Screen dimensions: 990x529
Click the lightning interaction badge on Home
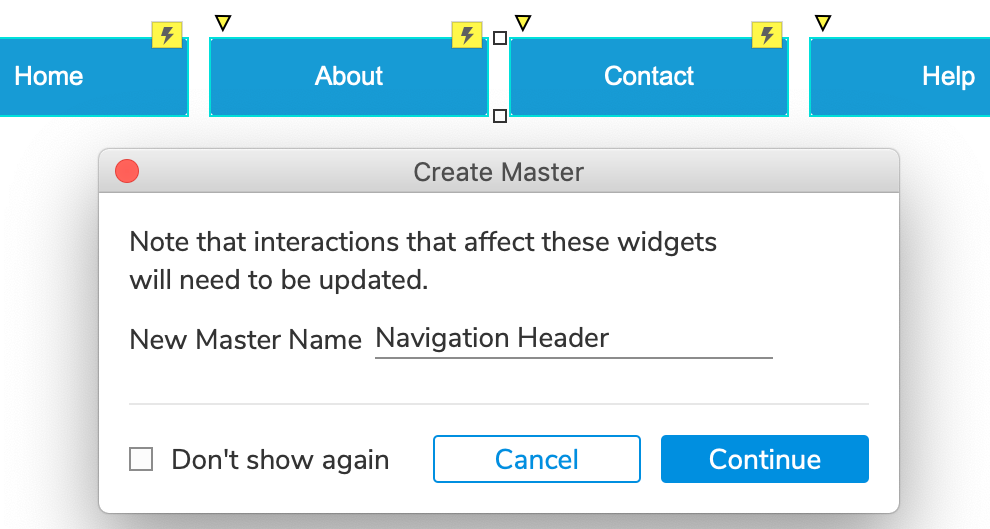click(x=167, y=35)
